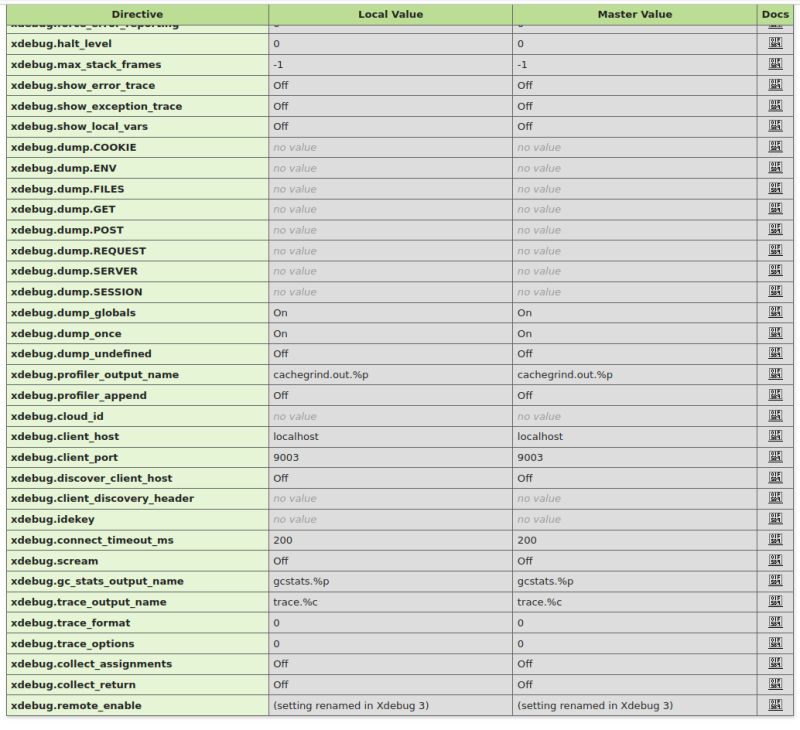
Task: Open docs icon for xdebug.profiler_output_name
Action: tap(775, 374)
